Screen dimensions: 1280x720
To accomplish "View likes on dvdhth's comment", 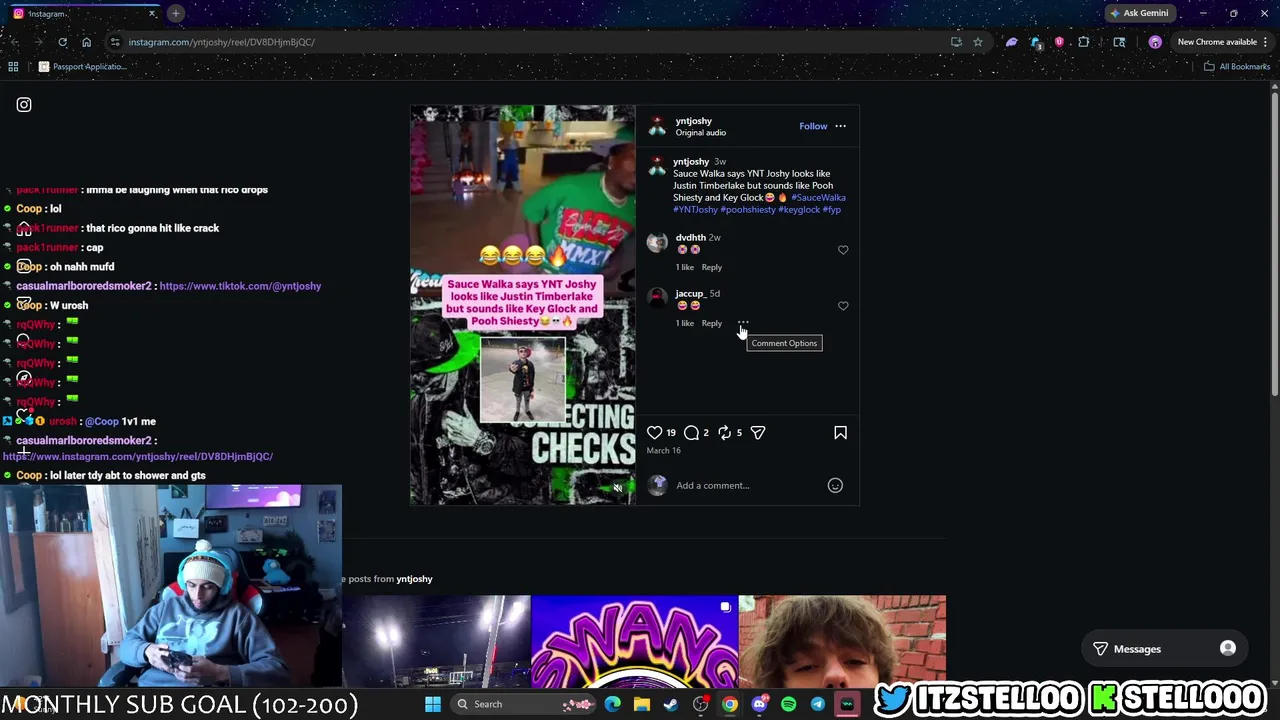I will click(x=685, y=267).
